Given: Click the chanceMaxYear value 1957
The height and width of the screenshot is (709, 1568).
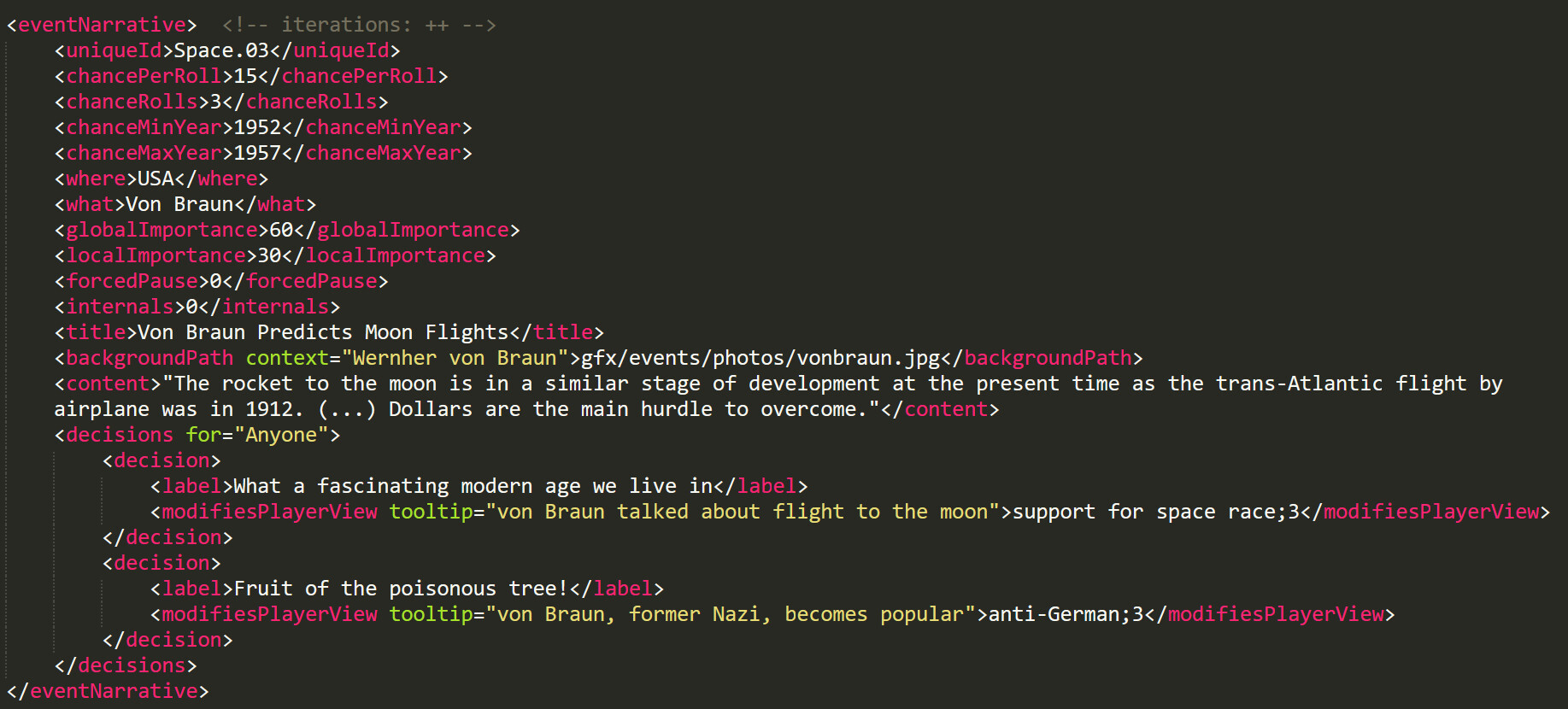Looking at the screenshot, I should pos(257,153).
